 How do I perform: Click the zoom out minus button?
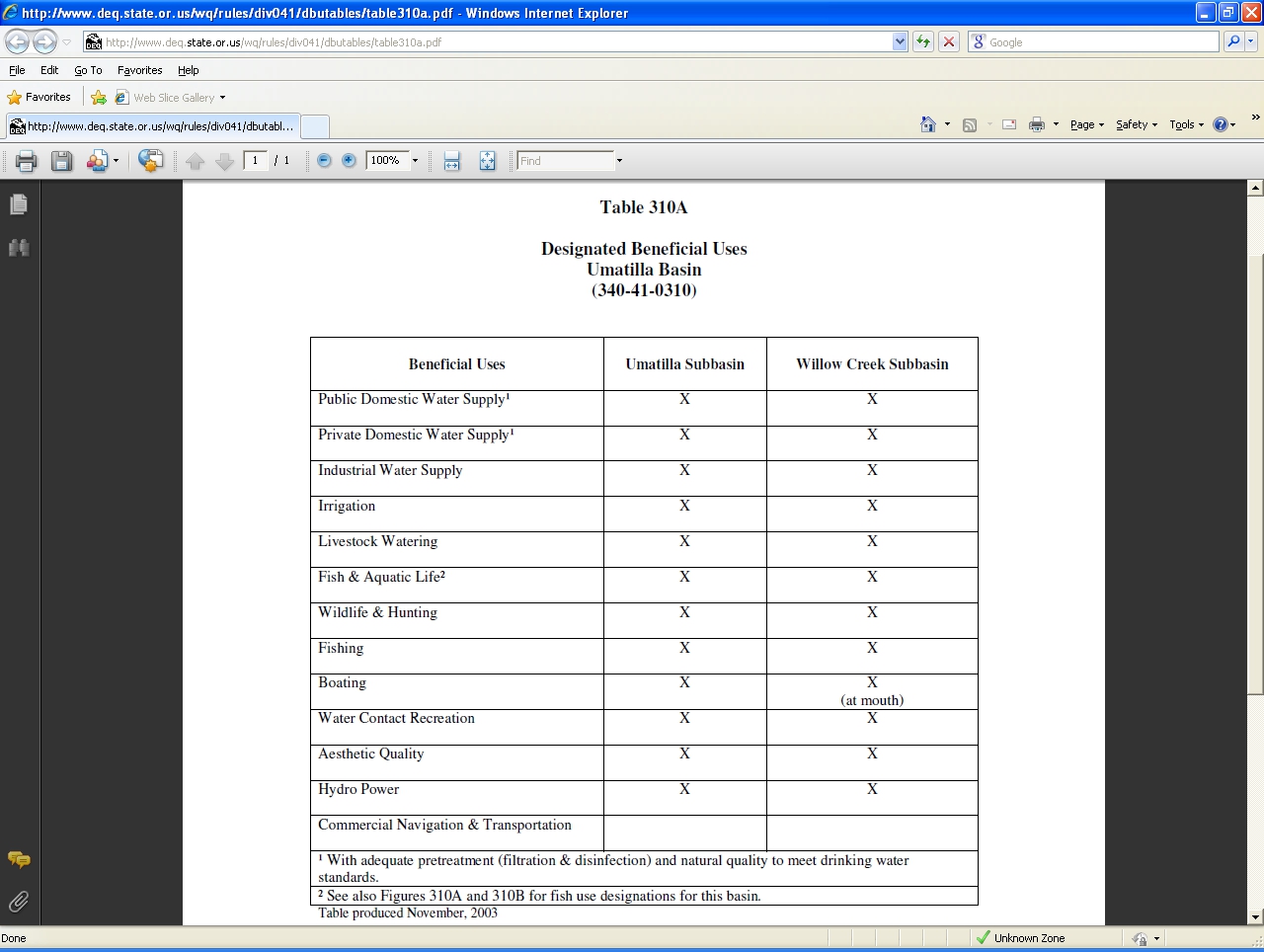(324, 160)
